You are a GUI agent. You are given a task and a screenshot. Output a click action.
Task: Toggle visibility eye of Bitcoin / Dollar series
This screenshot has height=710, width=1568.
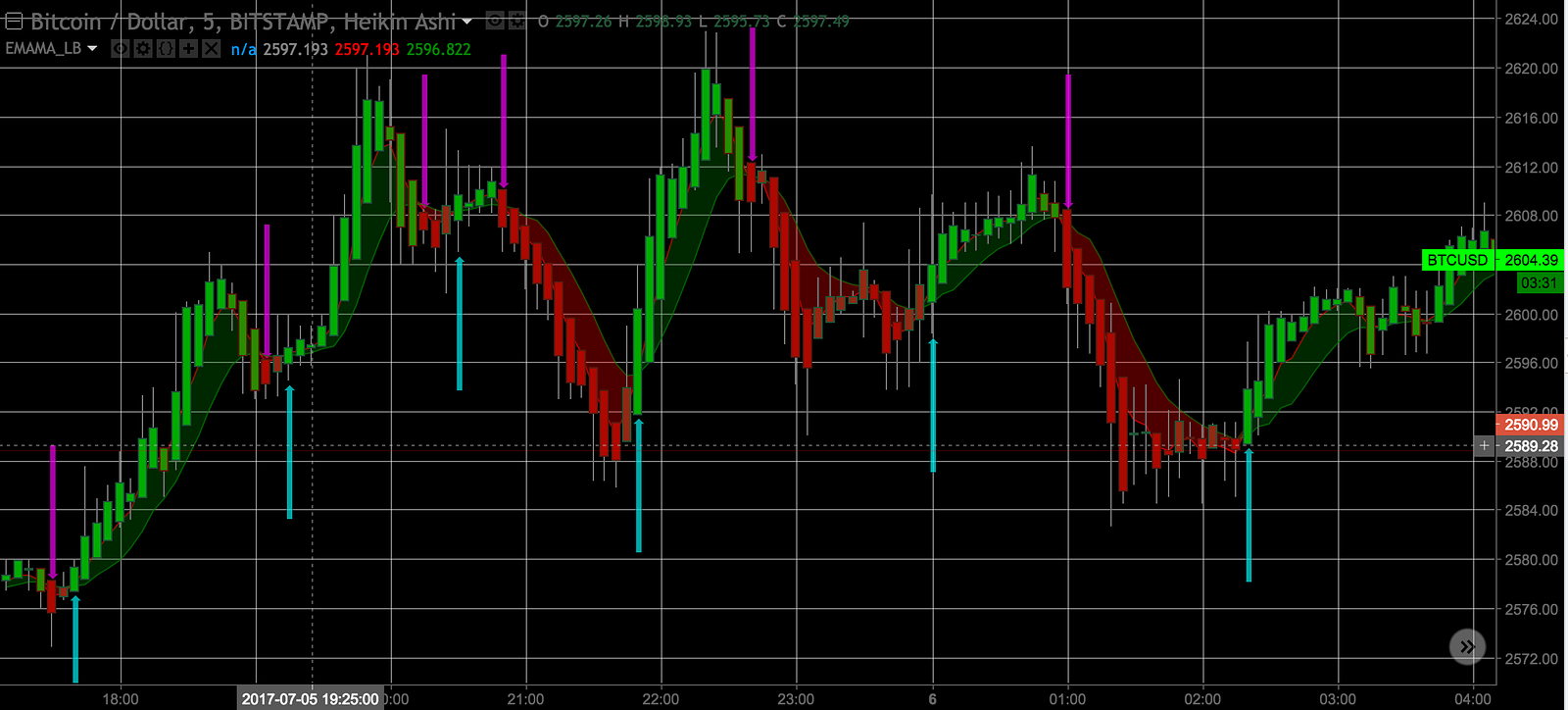[x=496, y=21]
